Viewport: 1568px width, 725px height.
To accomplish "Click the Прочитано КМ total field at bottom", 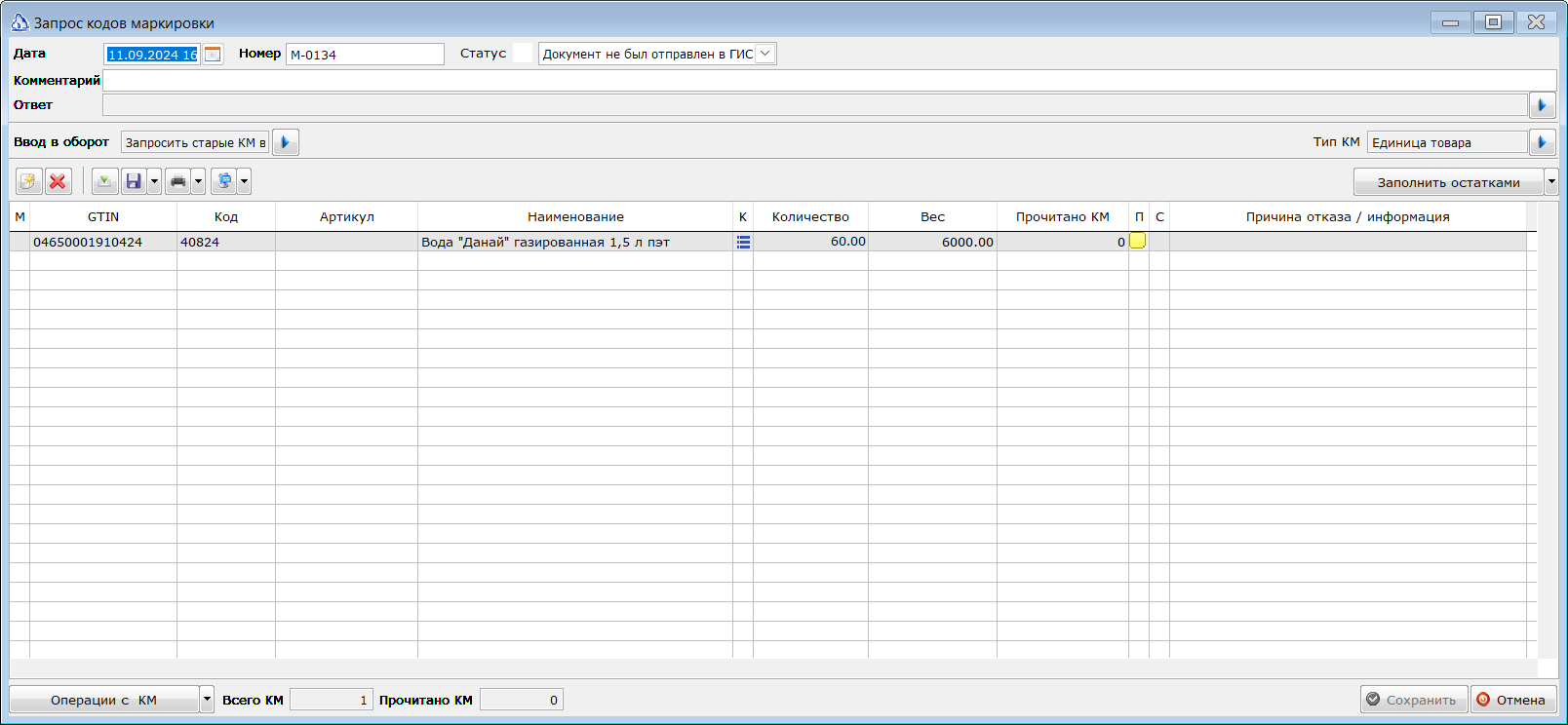I will (522, 700).
